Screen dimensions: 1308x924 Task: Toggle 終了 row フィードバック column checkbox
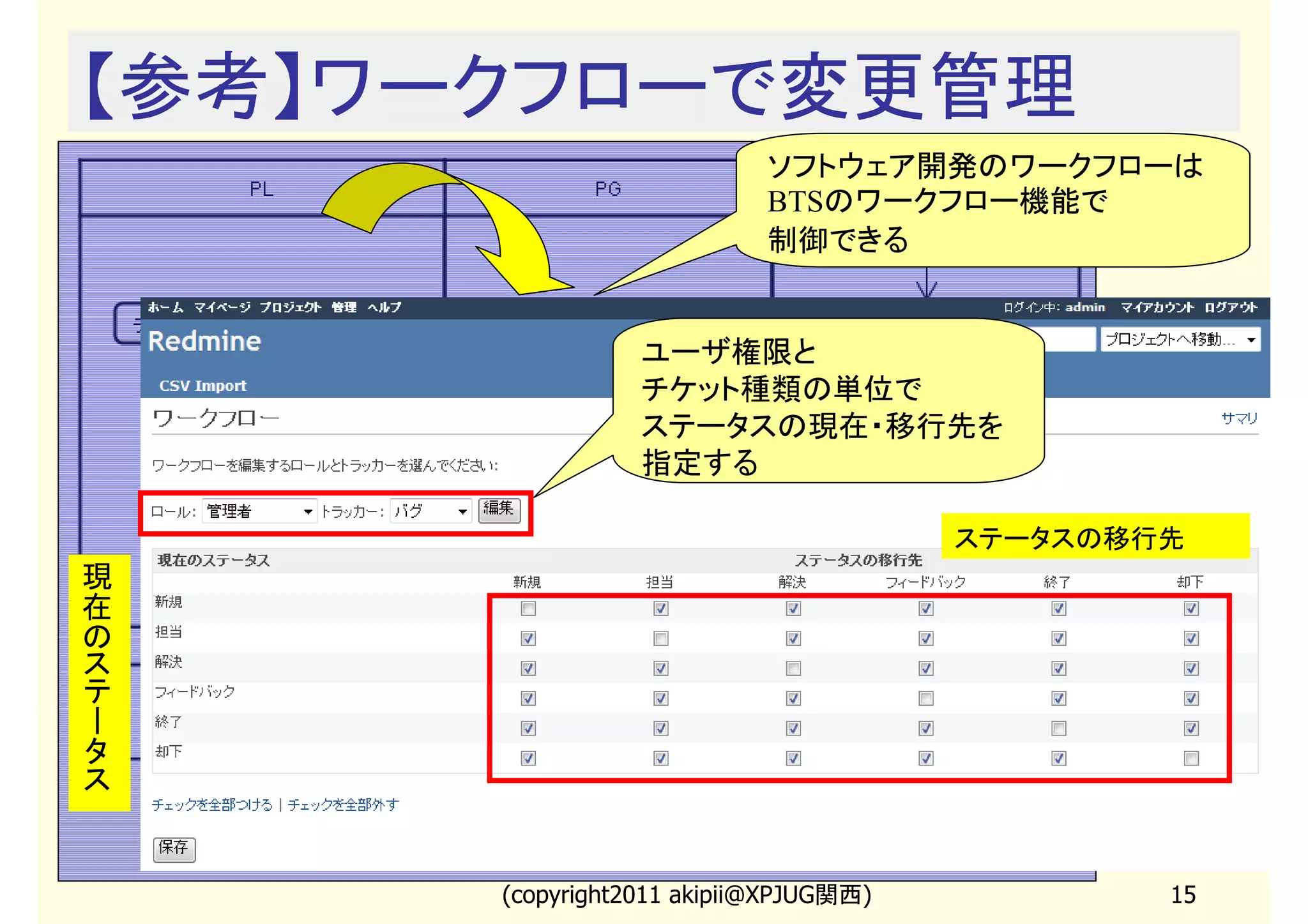click(x=926, y=729)
